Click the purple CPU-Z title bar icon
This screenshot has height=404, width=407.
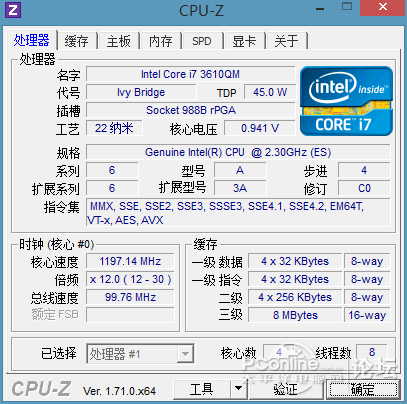click(x=13, y=10)
